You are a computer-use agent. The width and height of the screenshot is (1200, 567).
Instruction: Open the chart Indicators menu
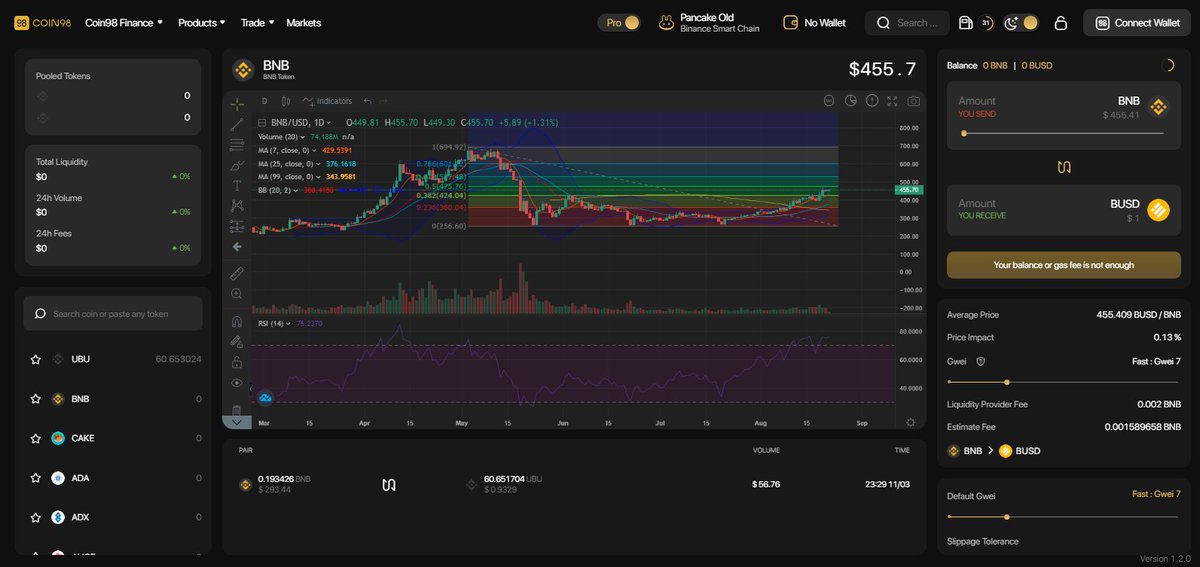(x=328, y=101)
